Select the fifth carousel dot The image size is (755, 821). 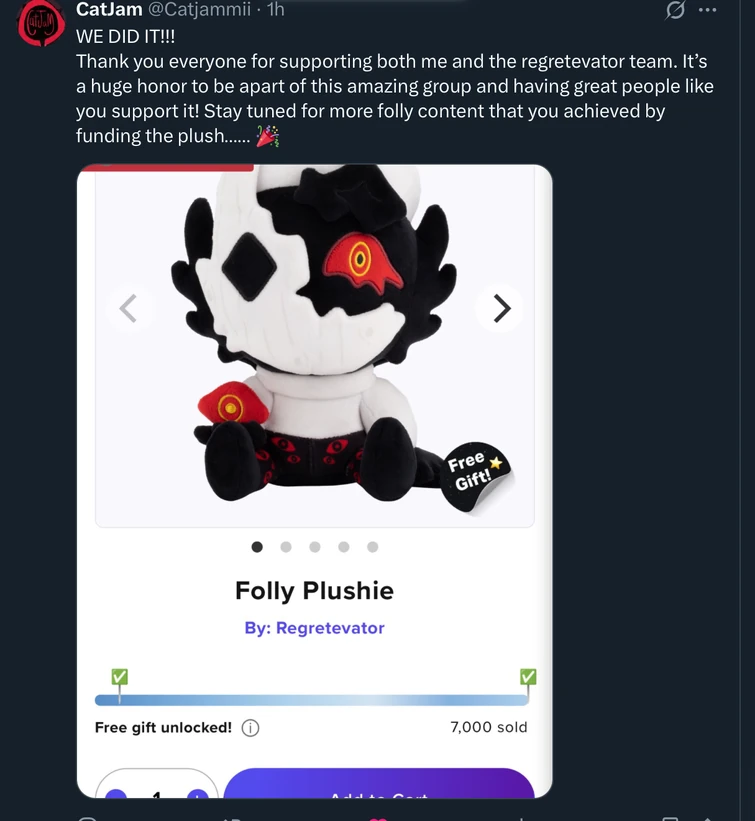click(373, 547)
